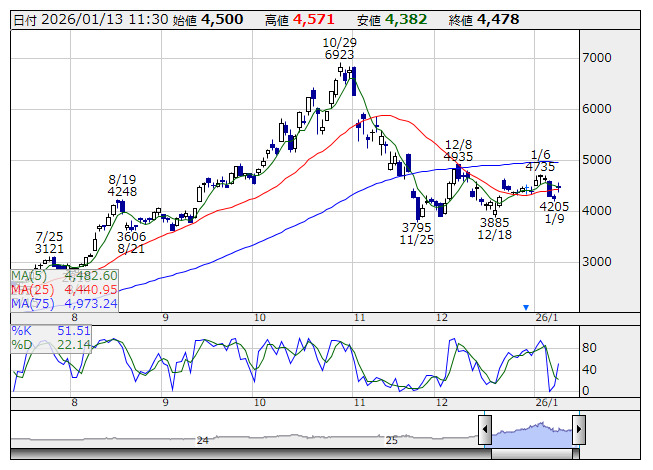653x470 pixels.
Task: Click the 11/25 low label 3795
Action: coord(416,227)
